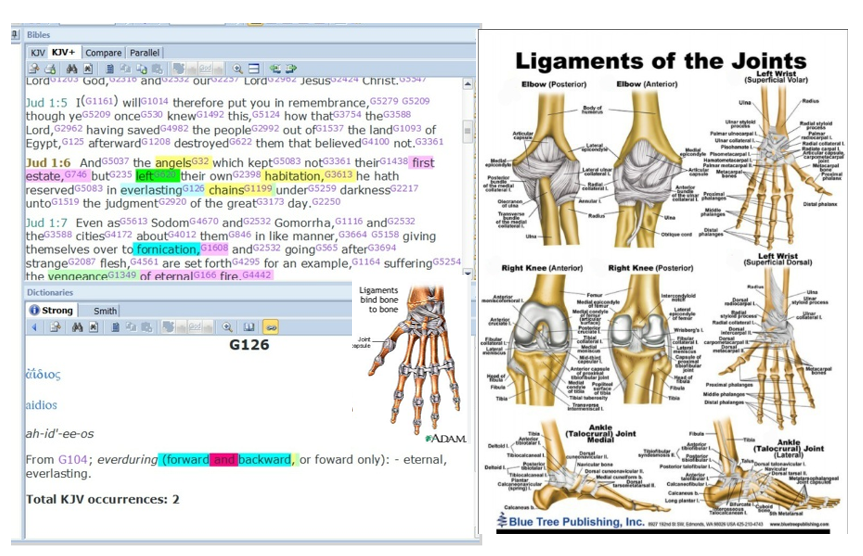Toggle the split-view layout icon in Bibles toolbar

pos(254,68)
